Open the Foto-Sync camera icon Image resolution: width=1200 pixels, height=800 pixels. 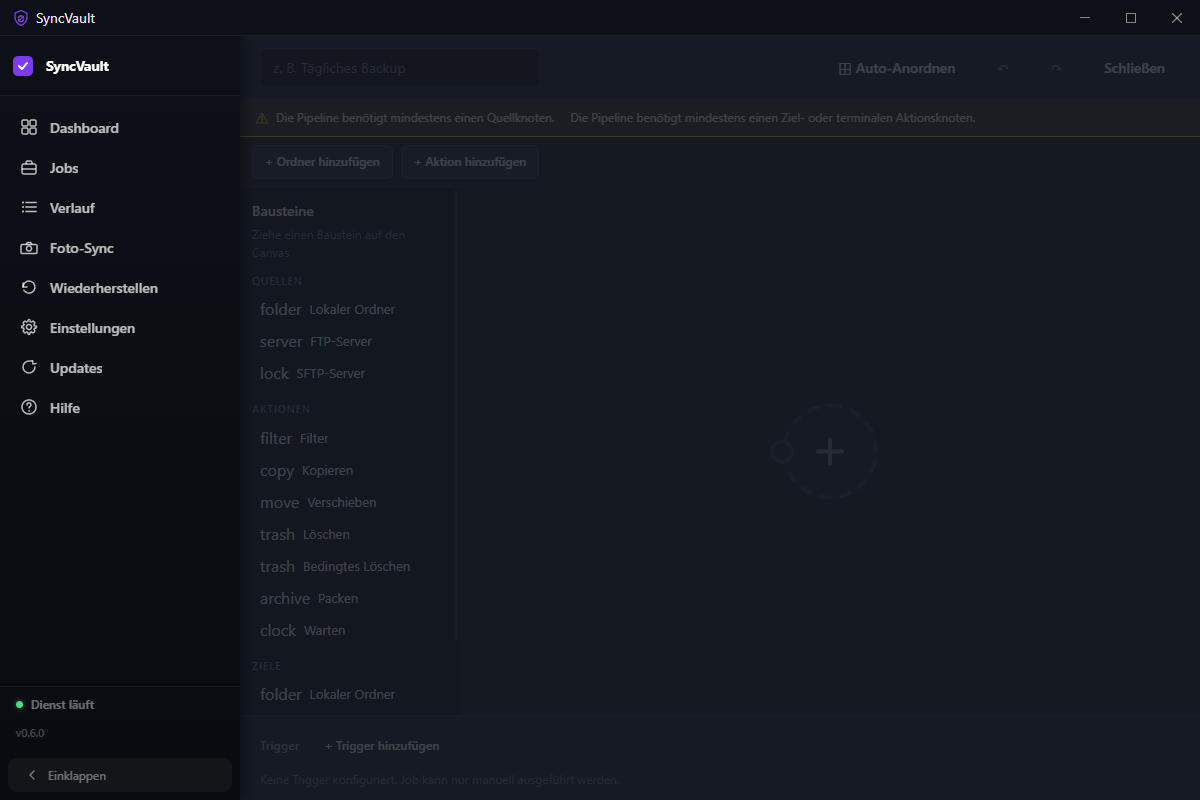pyautogui.click(x=29, y=248)
